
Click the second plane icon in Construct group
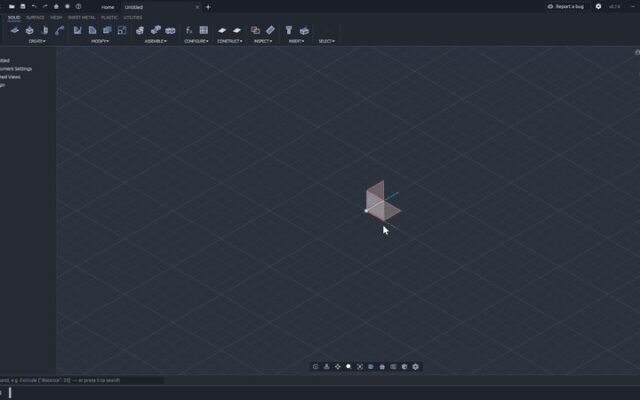click(x=237, y=30)
